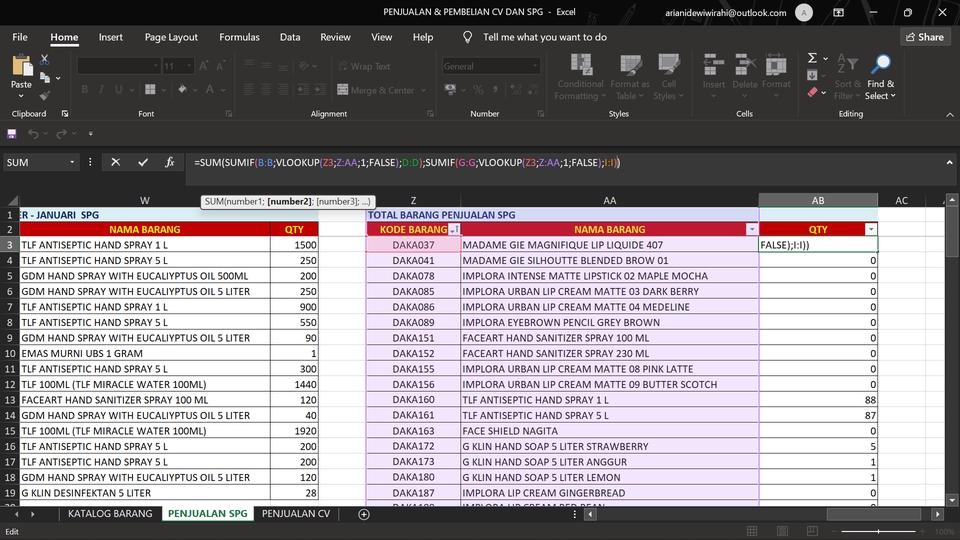
Task: Open NAMA BARANG filter dropdown in column AA
Action: click(x=751, y=230)
